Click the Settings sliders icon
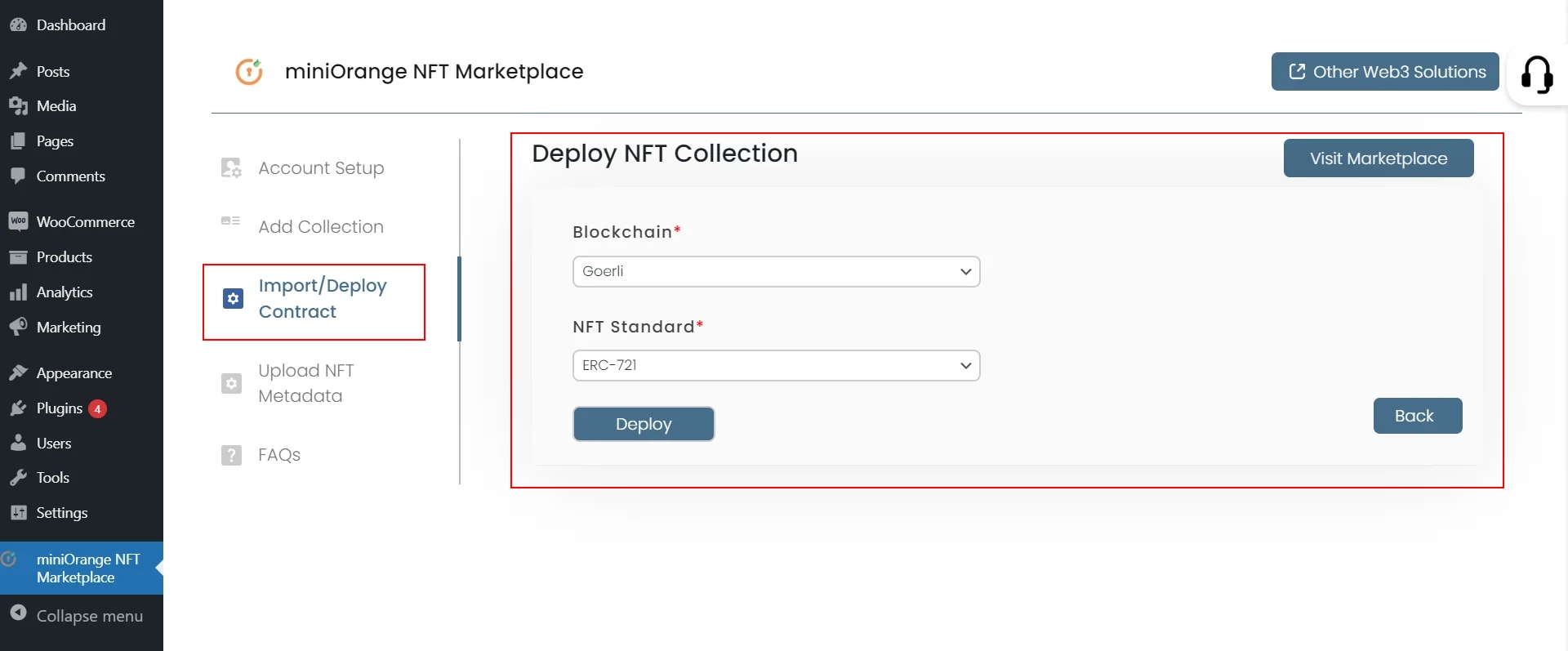Viewport: 1568px width, 651px height. (18, 513)
